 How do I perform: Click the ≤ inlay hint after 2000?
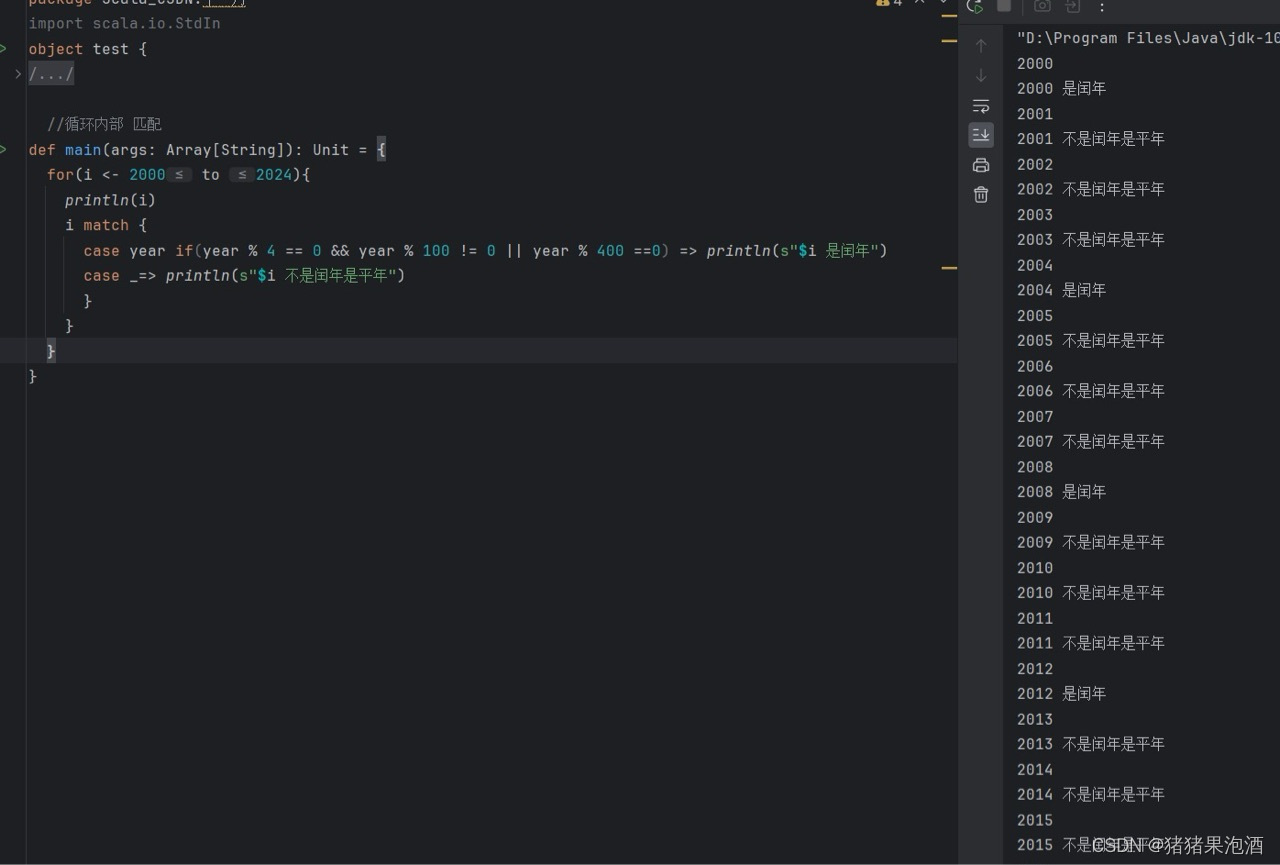(180, 174)
